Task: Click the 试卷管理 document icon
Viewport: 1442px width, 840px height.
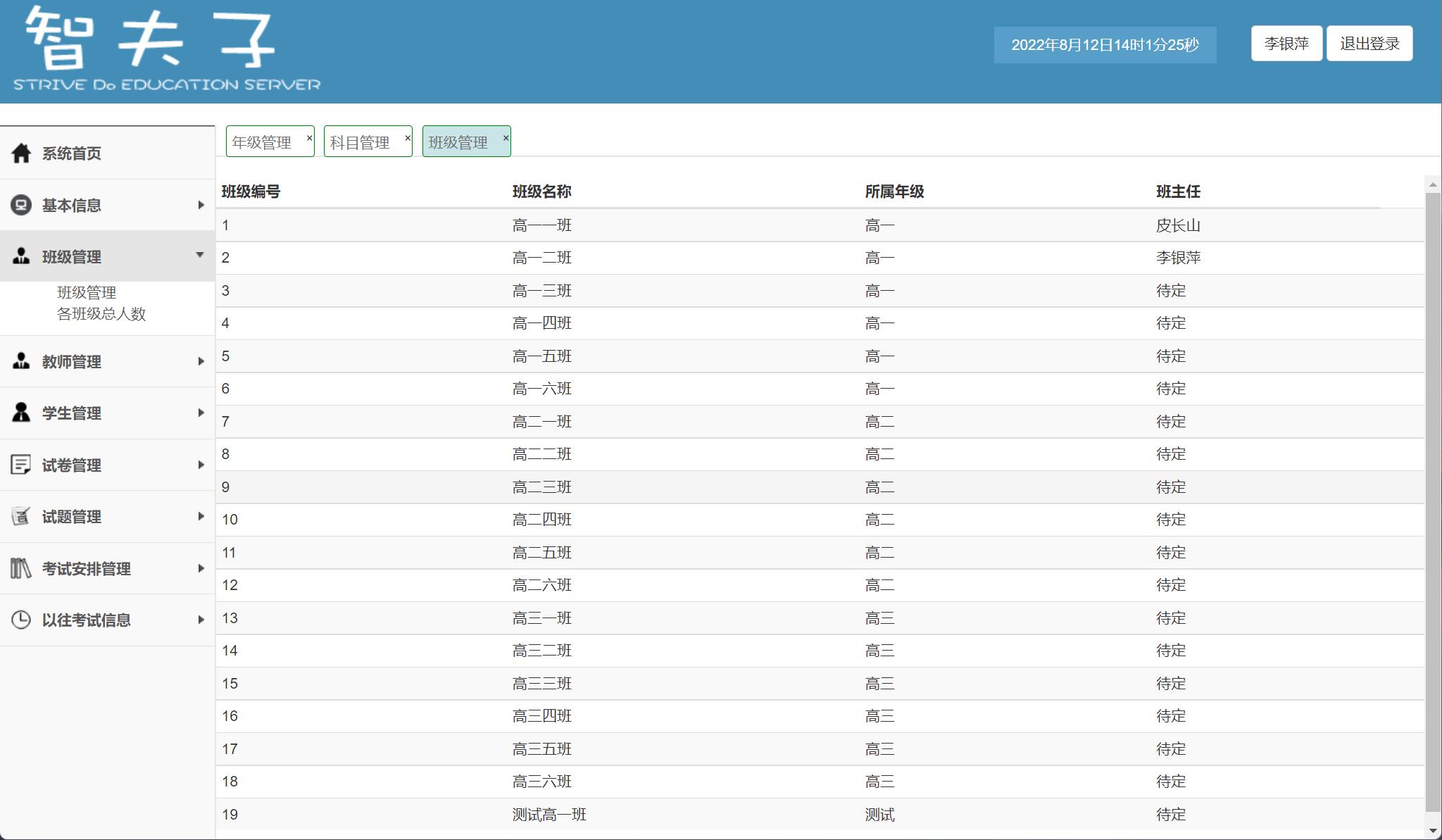Action: click(21, 465)
